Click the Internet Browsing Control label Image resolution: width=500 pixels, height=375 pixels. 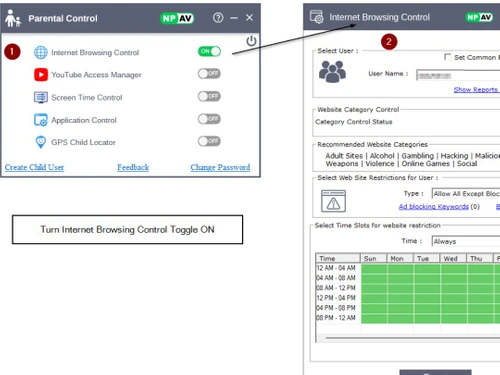point(95,53)
